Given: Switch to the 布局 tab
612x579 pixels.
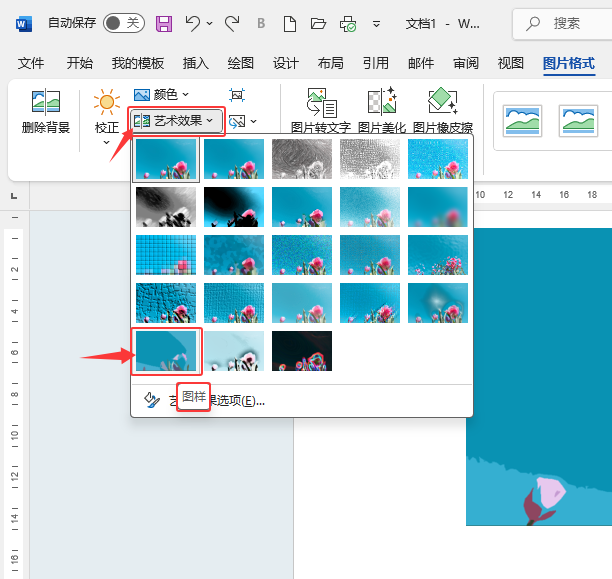Looking at the screenshot, I should (331, 63).
